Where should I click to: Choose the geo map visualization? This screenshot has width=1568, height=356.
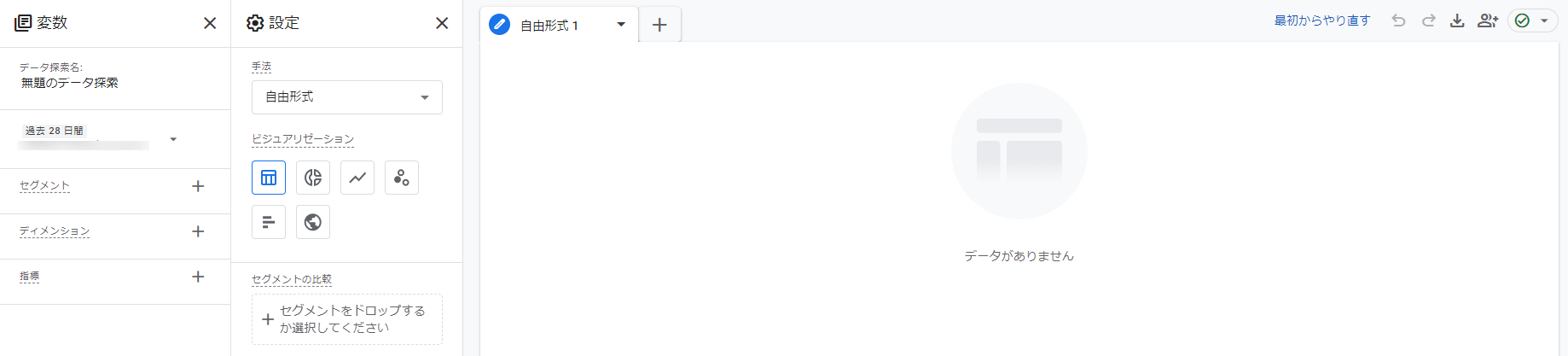pos(313,222)
